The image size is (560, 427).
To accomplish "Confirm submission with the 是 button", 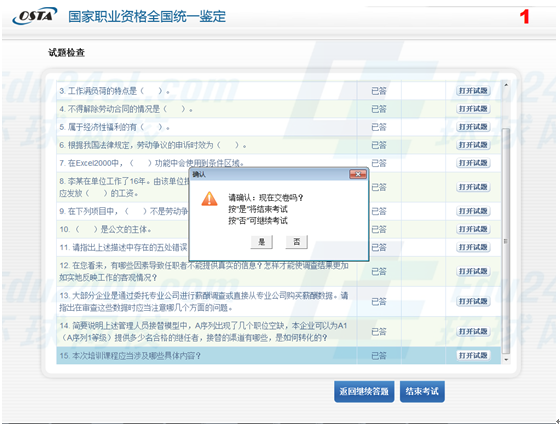I will point(261,242).
